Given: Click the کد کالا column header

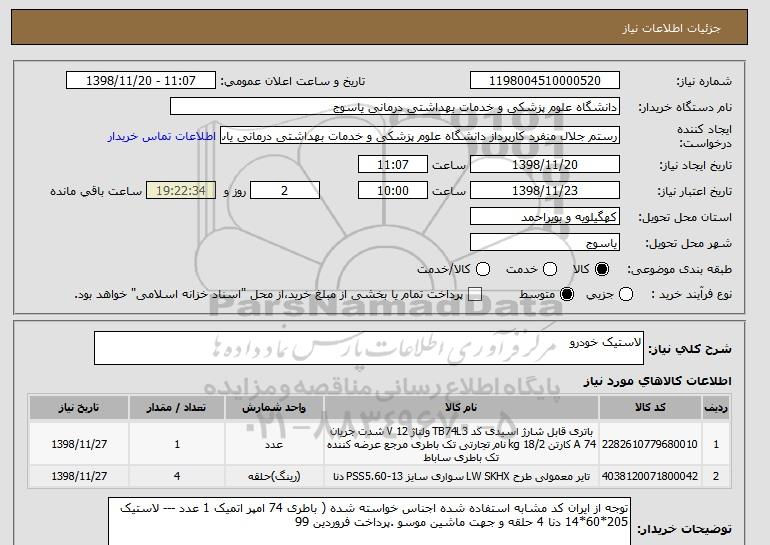Looking at the screenshot, I should coord(650,408).
